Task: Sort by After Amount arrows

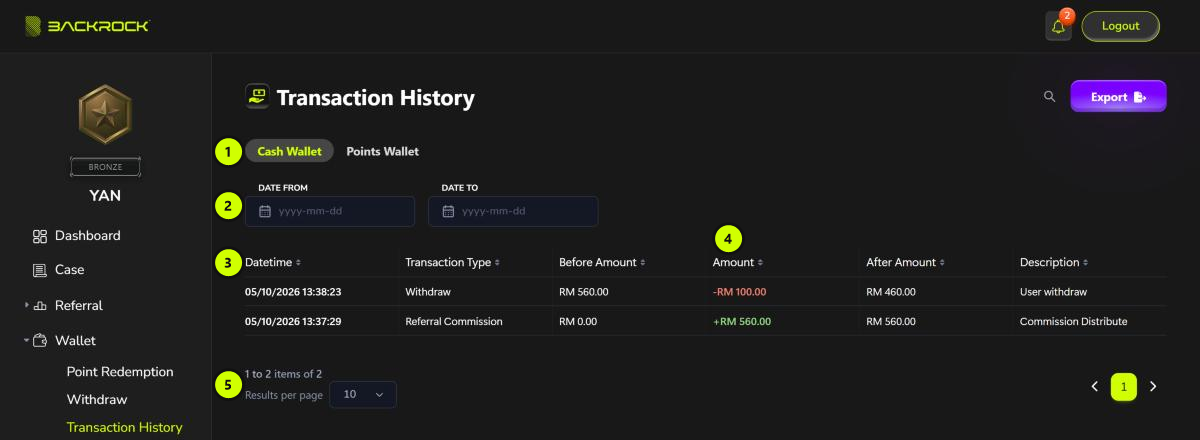Action: (x=942, y=263)
